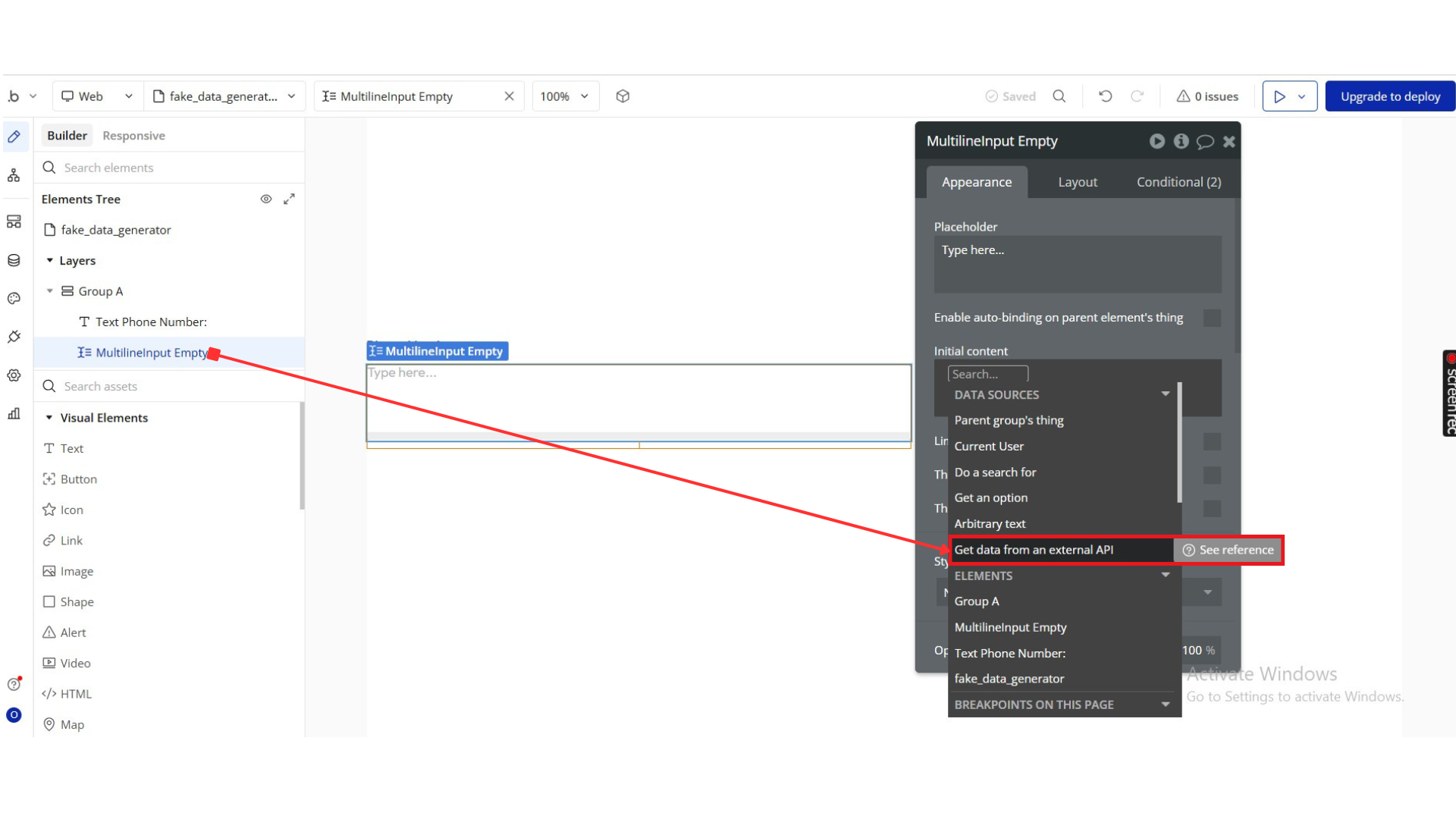Open the 100% zoom level dropdown
Image resolution: width=1456 pixels, height=819 pixels.
tap(565, 96)
